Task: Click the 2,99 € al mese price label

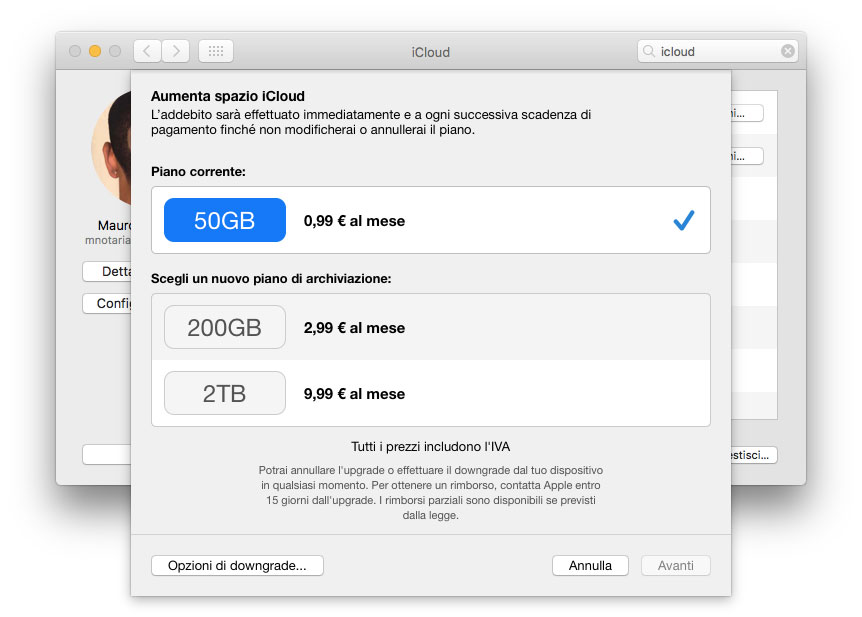Action: pos(357,326)
